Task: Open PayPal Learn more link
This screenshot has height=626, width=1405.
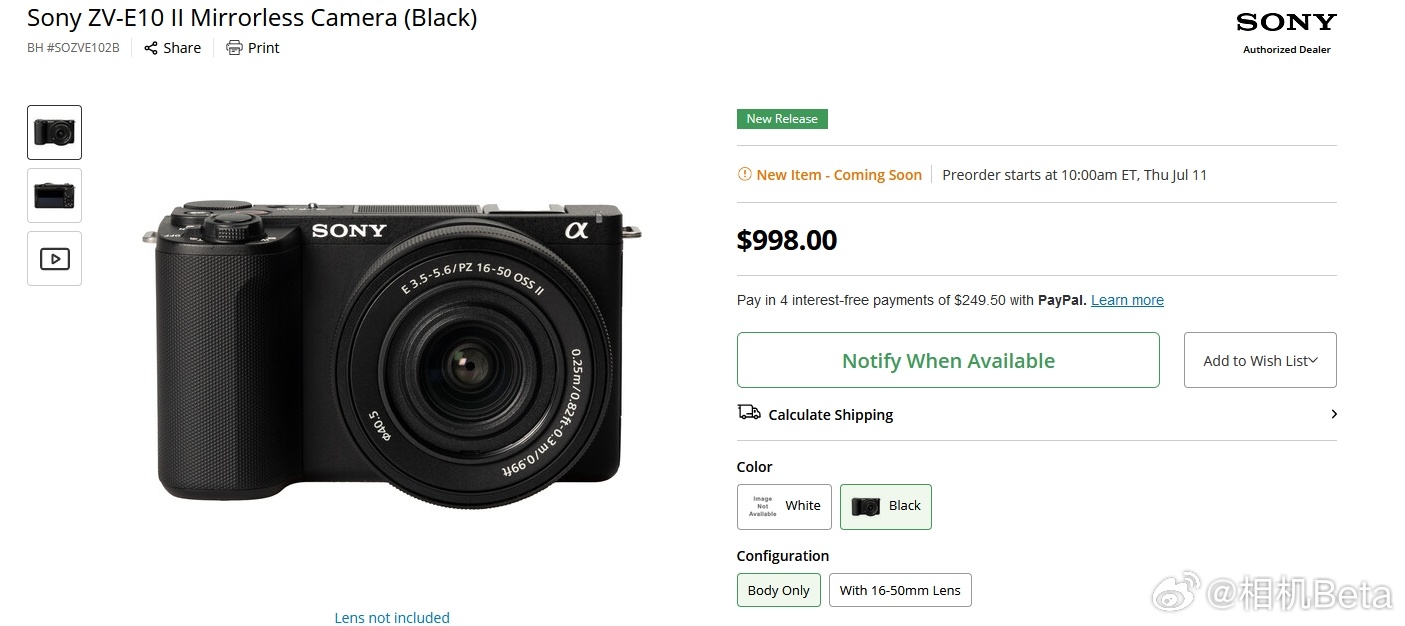Action: (1127, 300)
